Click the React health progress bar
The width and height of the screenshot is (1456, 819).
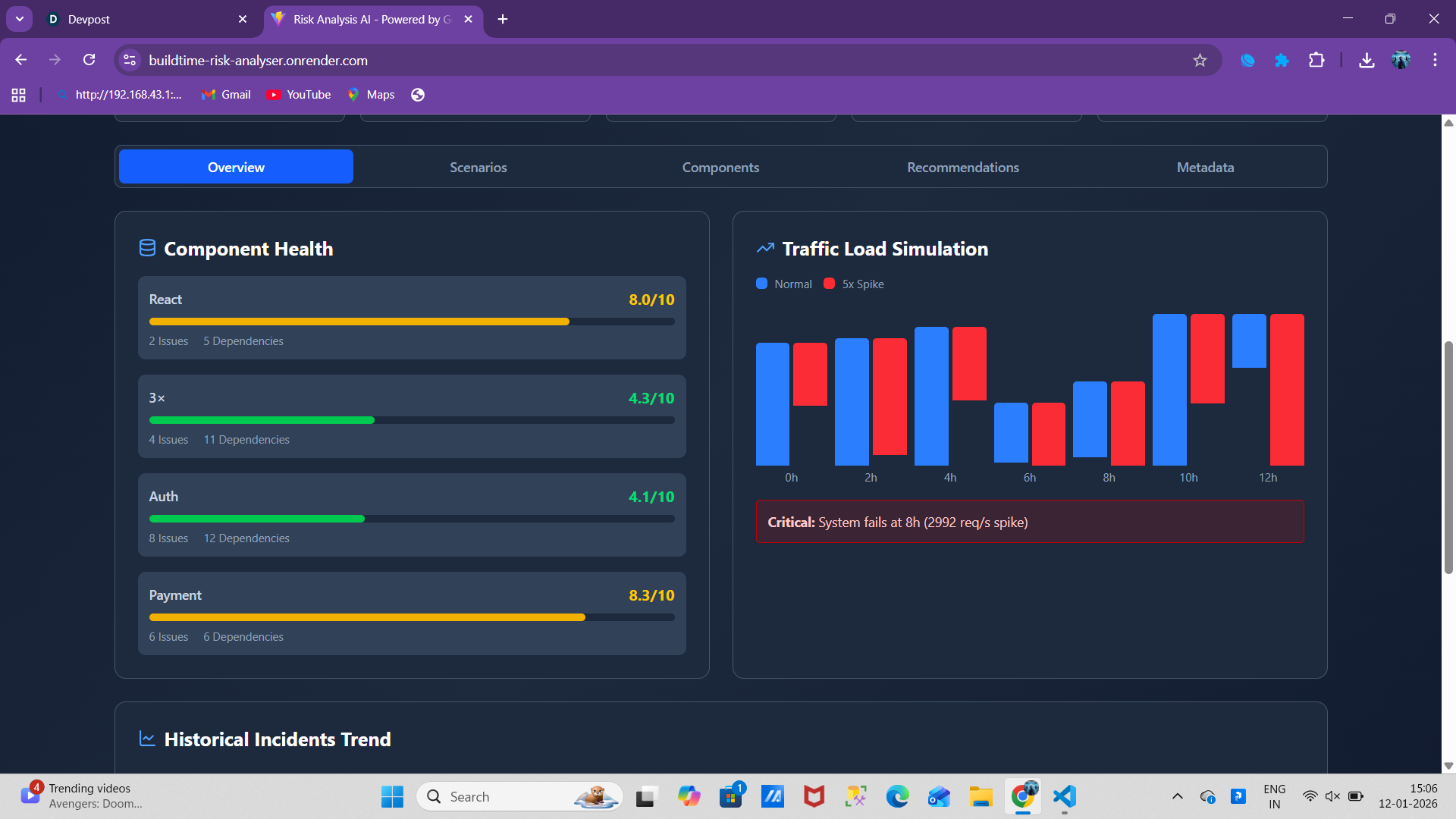[411, 322]
